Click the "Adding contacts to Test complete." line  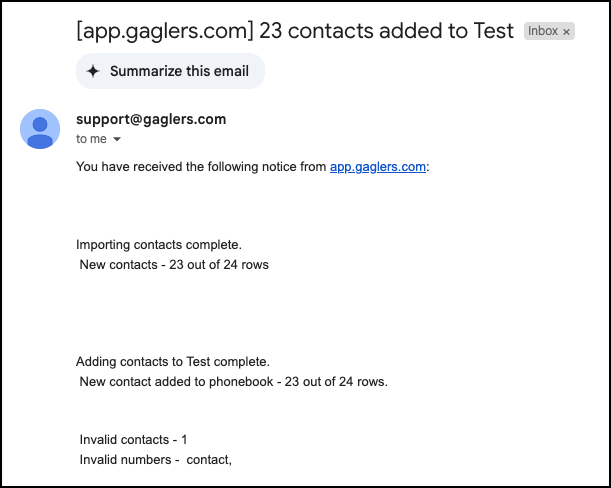[173, 362]
